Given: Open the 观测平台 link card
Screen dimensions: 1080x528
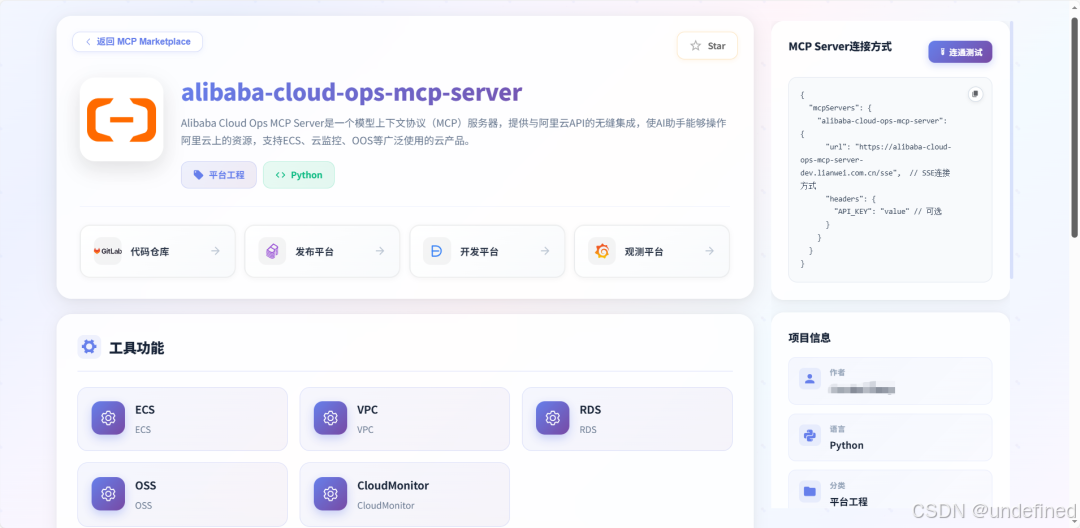Looking at the screenshot, I should [x=652, y=251].
